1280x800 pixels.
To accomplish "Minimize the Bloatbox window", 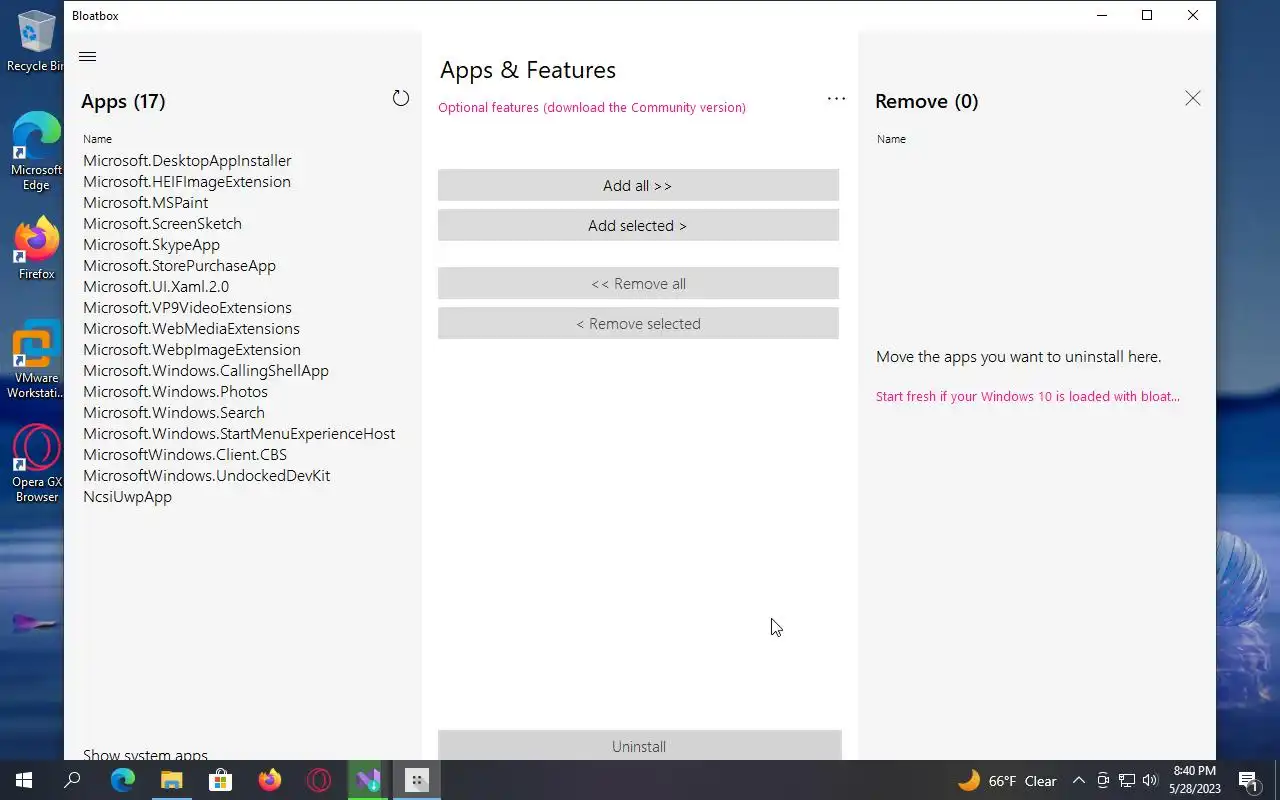I will [x=1101, y=15].
